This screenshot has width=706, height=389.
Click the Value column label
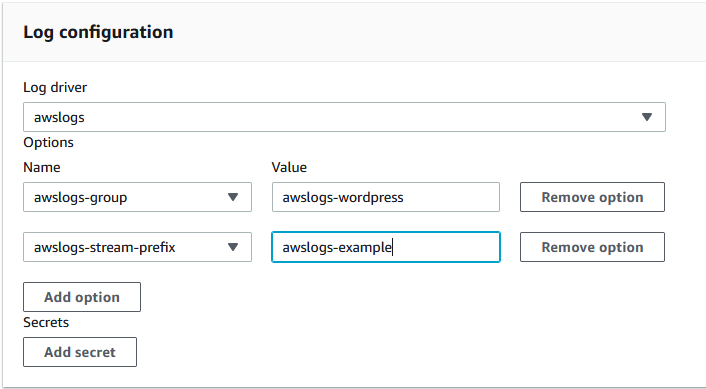click(x=289, y=167)
